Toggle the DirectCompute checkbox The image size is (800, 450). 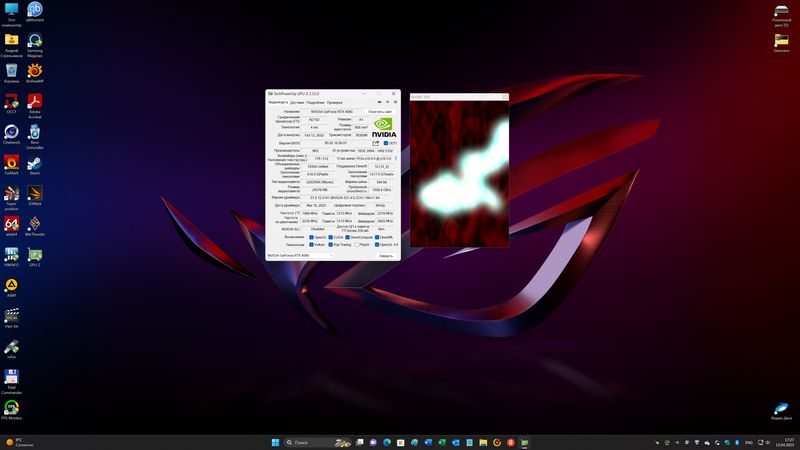(347, 237)
